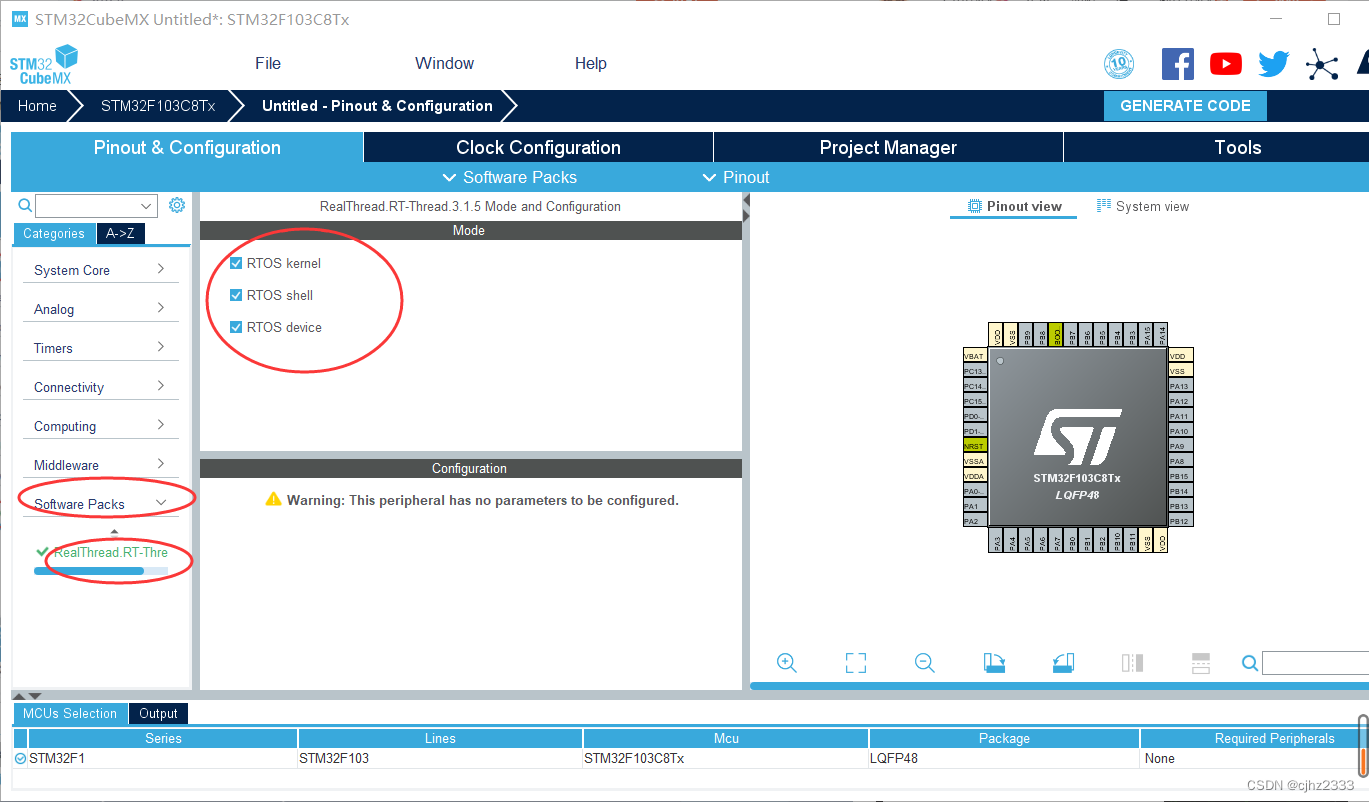Click MCU row status icon beside STM32F1
The height and width of the screenshot is (802, 1369).
(21, 759)
